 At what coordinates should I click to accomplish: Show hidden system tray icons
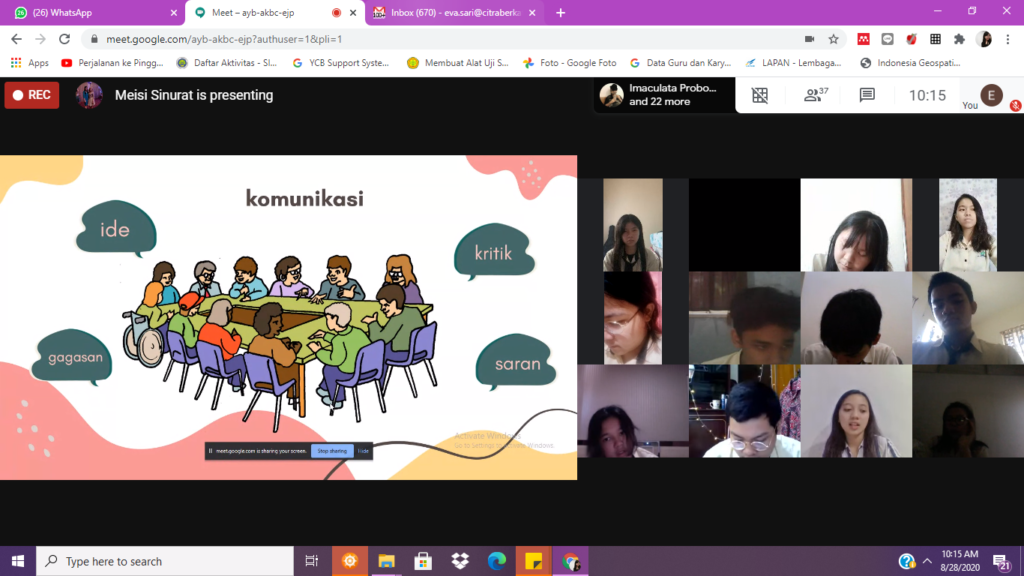click(927, 561)
